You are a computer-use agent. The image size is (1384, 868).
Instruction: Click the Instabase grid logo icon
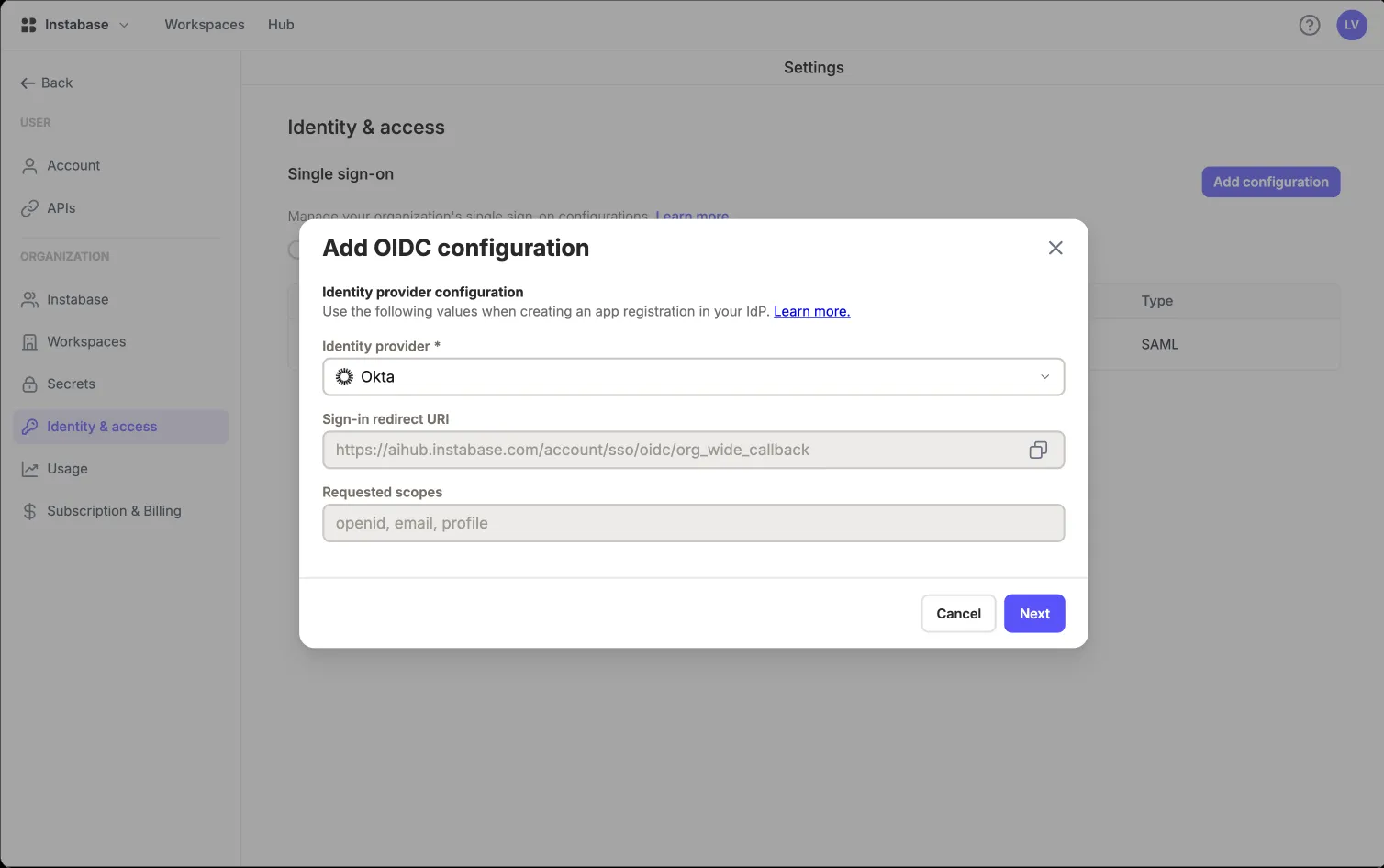point(28,25)
